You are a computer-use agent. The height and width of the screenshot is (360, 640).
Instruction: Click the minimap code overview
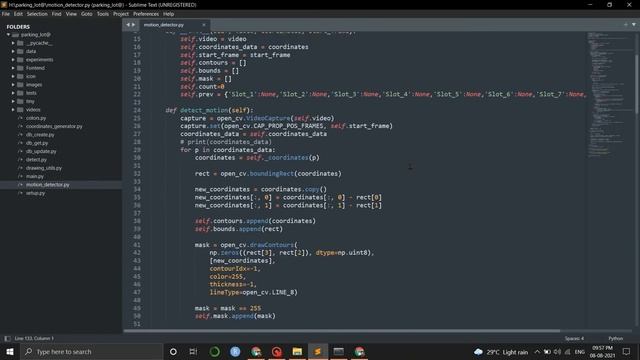click(609, 94)
